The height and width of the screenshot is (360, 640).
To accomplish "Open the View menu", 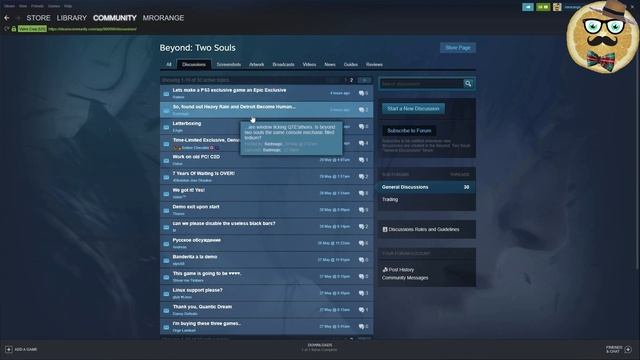I will (23, 6).
